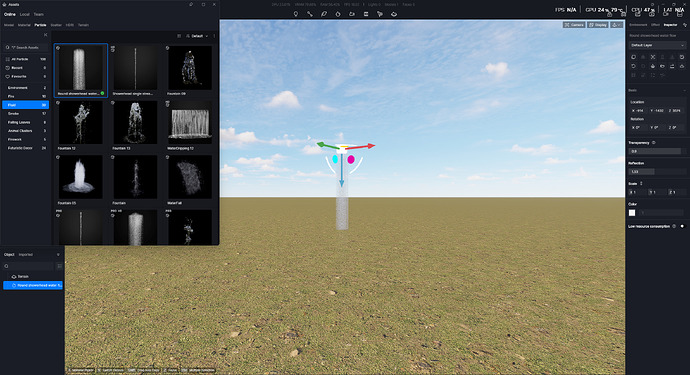690x375 pixels.
Task: Switch to the Local assets tab
Action: click(x=25, y=15)
